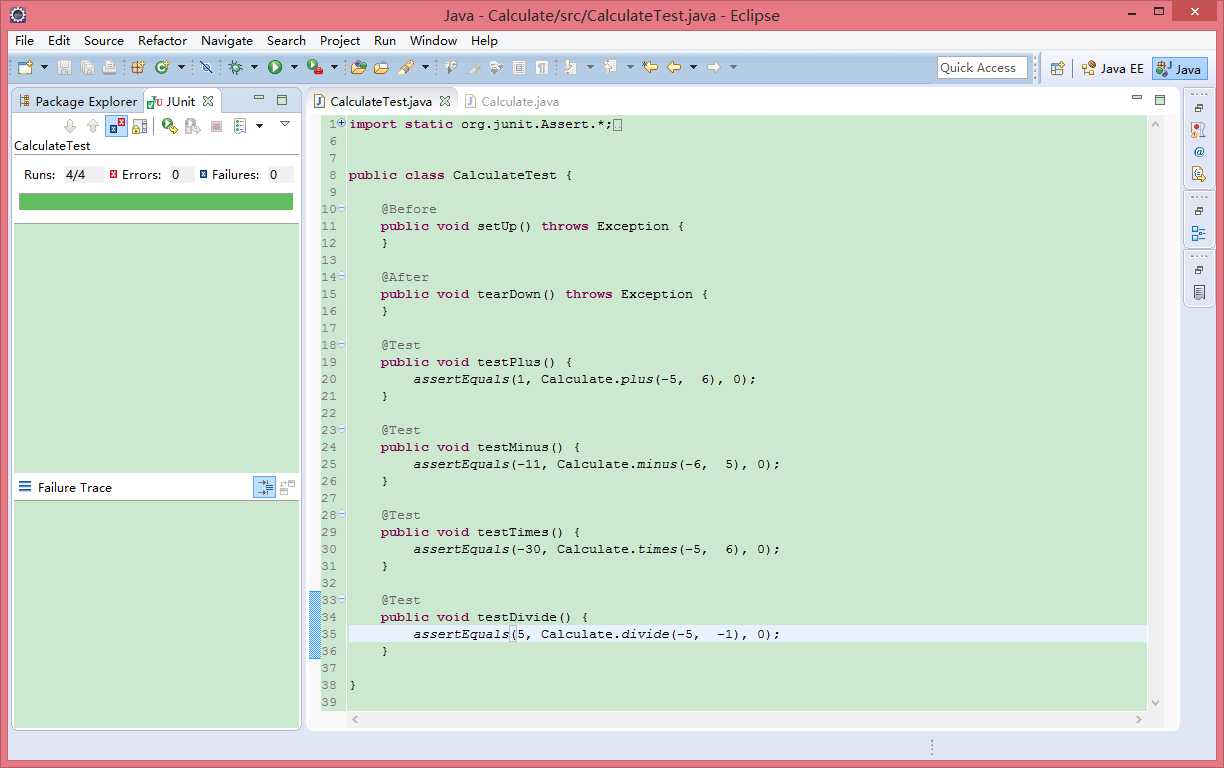Click the Forward navigation arrow
This screenshot has height=768, width=1224.
[714, 67]
